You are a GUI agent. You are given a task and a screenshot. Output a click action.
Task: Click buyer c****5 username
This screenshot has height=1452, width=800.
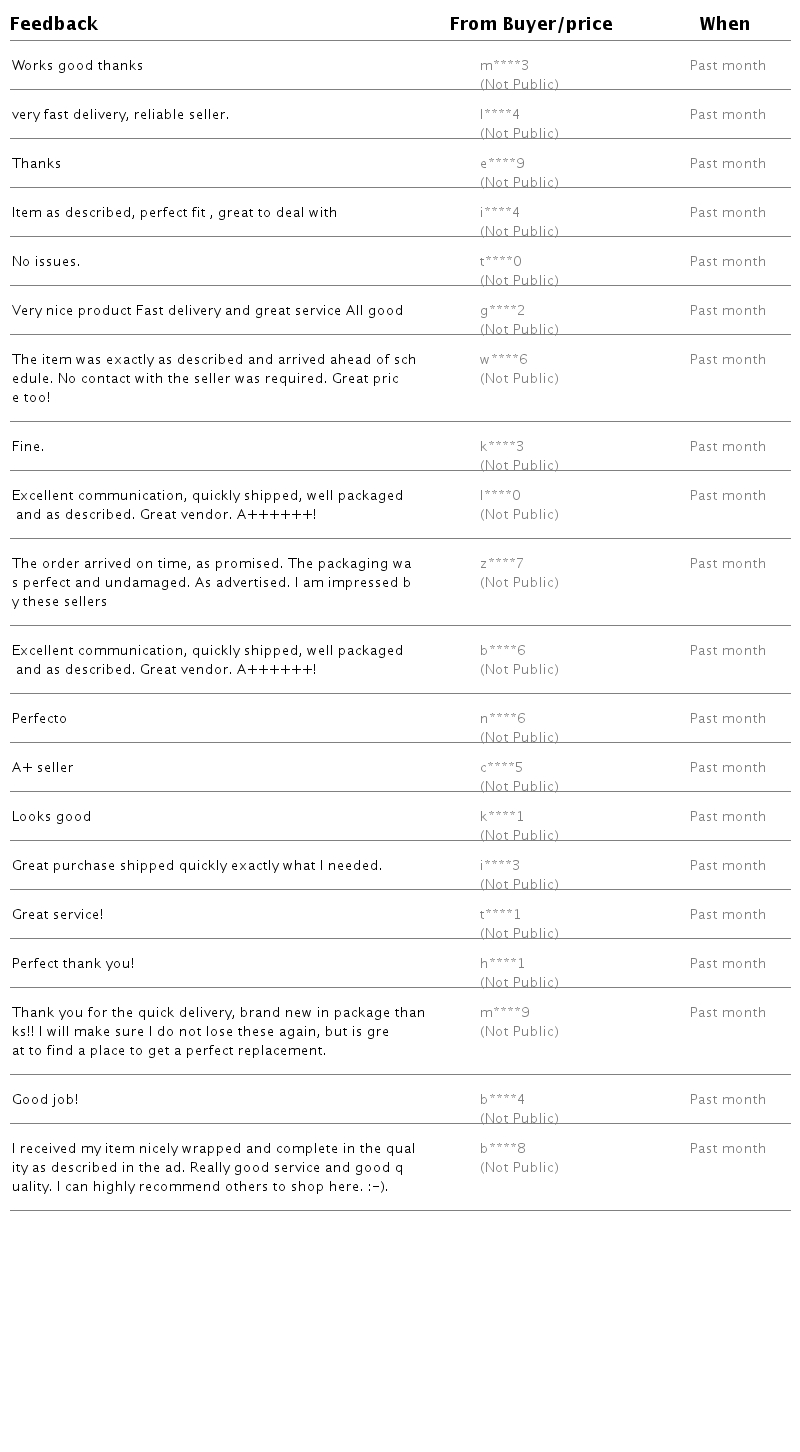pos(501,768)
